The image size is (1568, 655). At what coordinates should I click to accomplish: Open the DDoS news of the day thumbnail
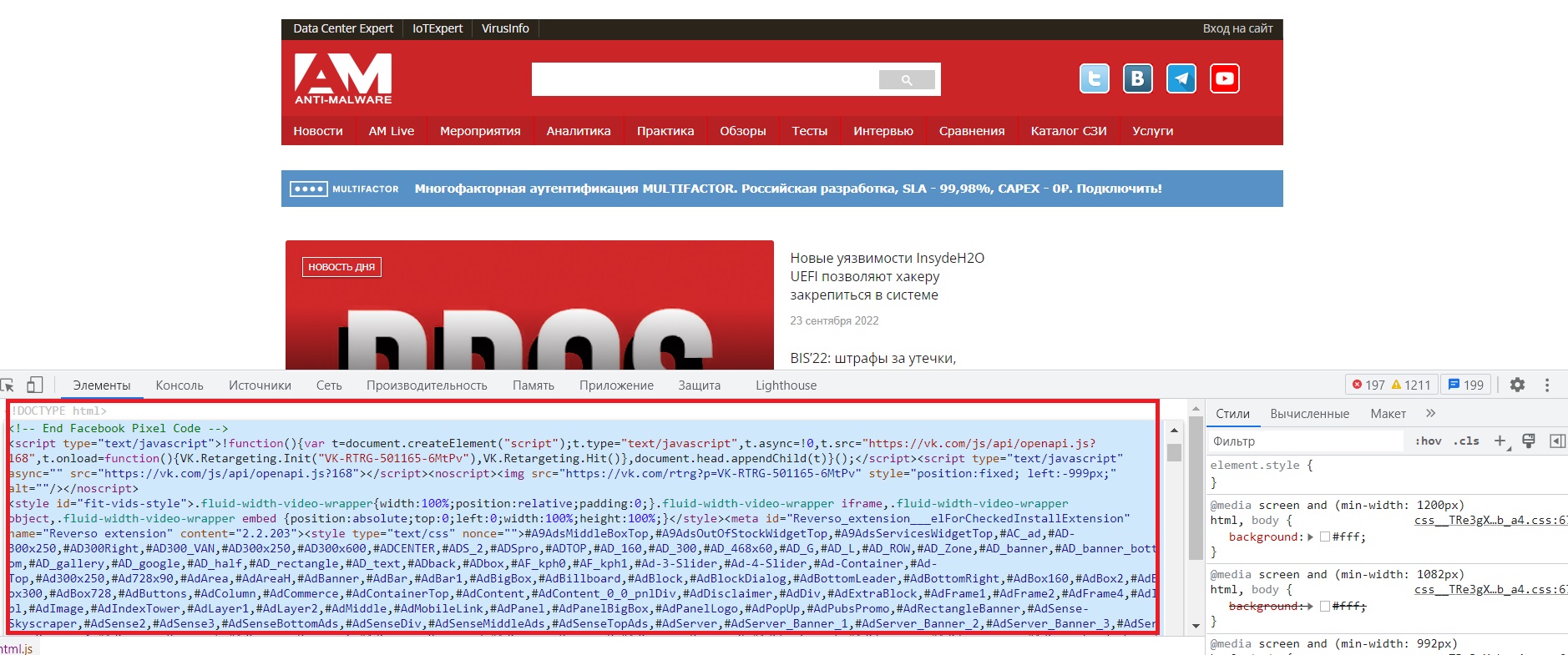point(530,305)
